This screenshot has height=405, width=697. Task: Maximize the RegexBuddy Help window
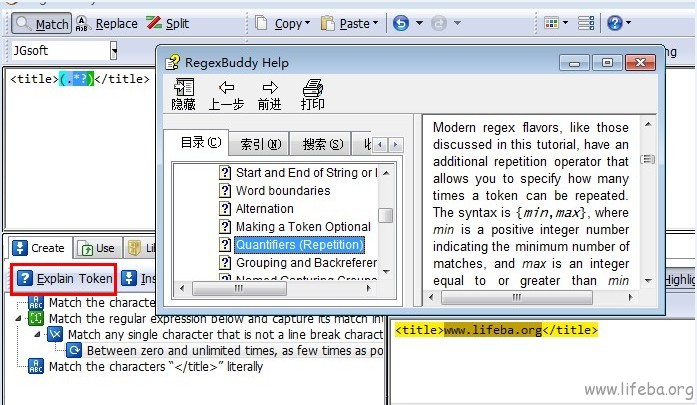tap(607, 63)
